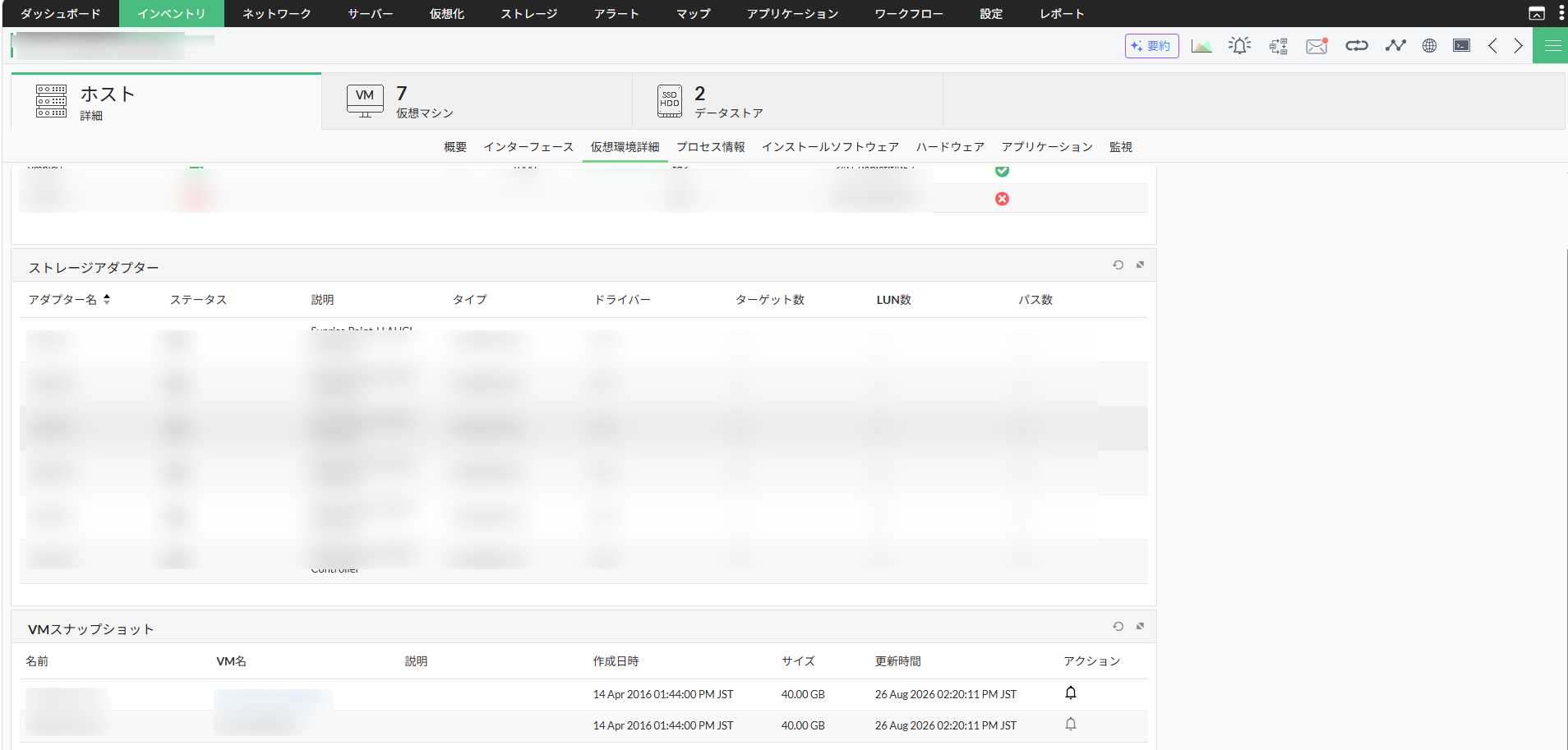Select the 7 仮想マシン tab
The image size is (1568, 750).
tap(477, 102)
